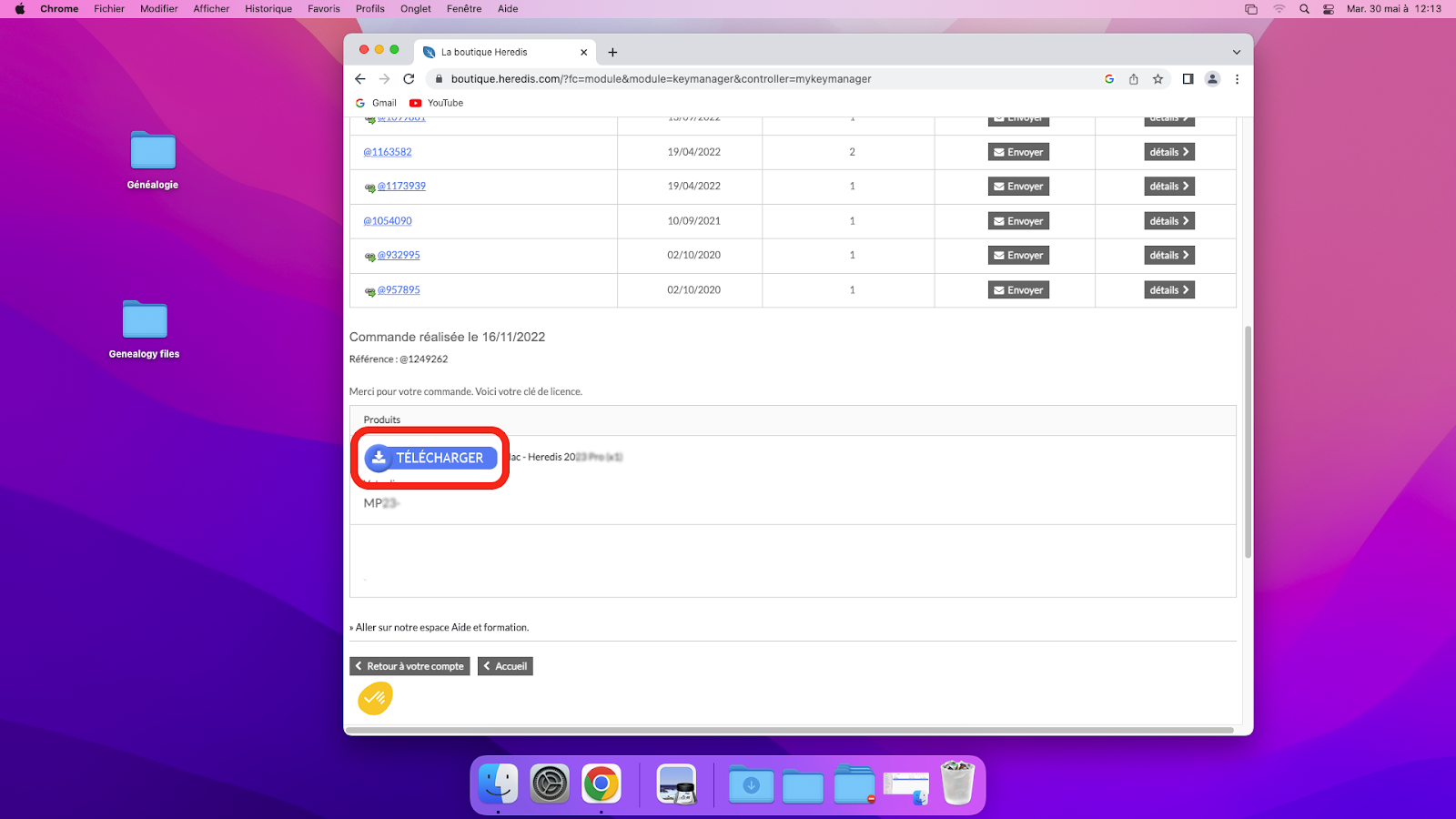
Task: Open System Preferences in the Dock
Action: (550, 784)
